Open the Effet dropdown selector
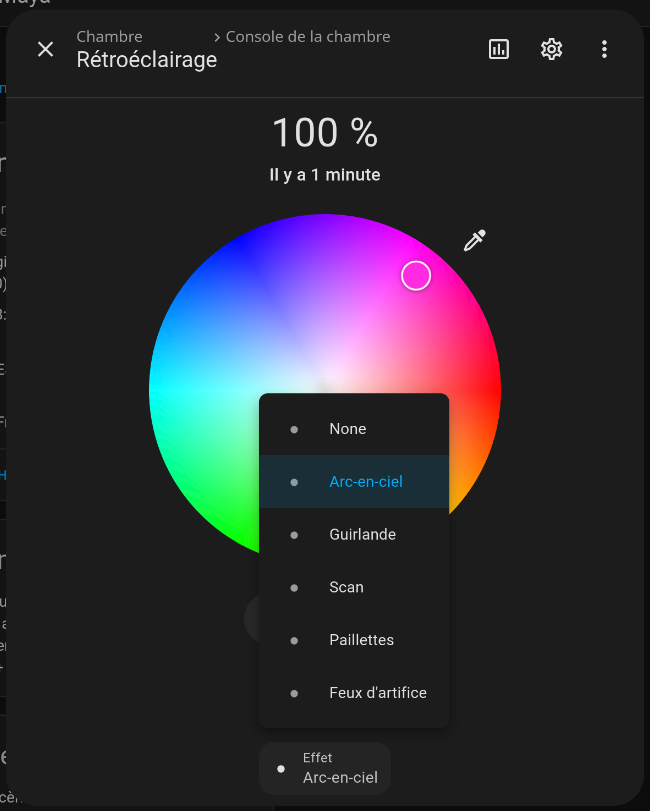Viewport: 650px width, 811px height. point(325,769)
